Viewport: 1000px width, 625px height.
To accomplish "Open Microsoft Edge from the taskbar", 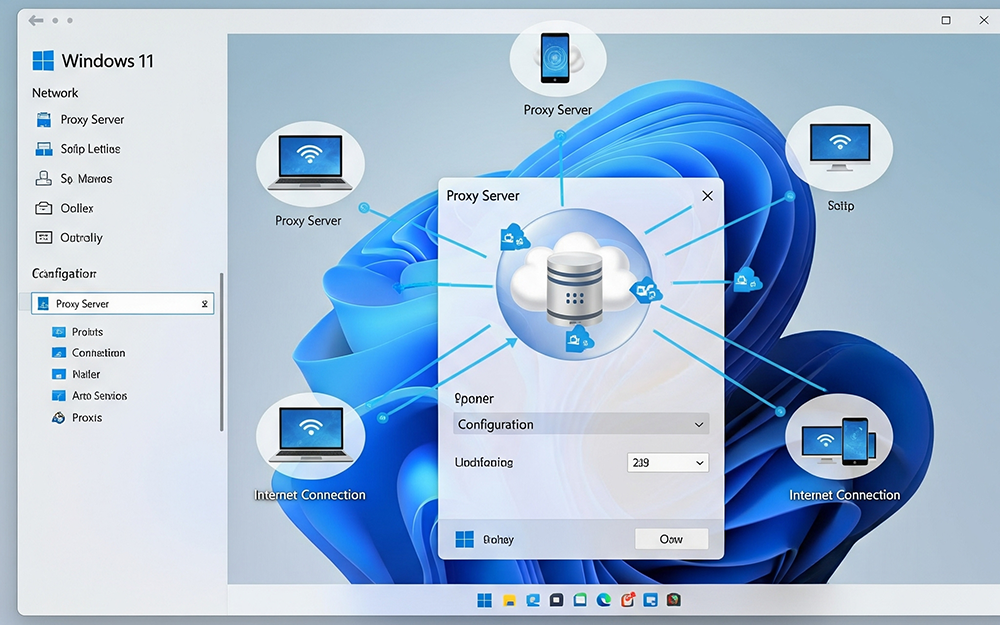I will (603, 600).
